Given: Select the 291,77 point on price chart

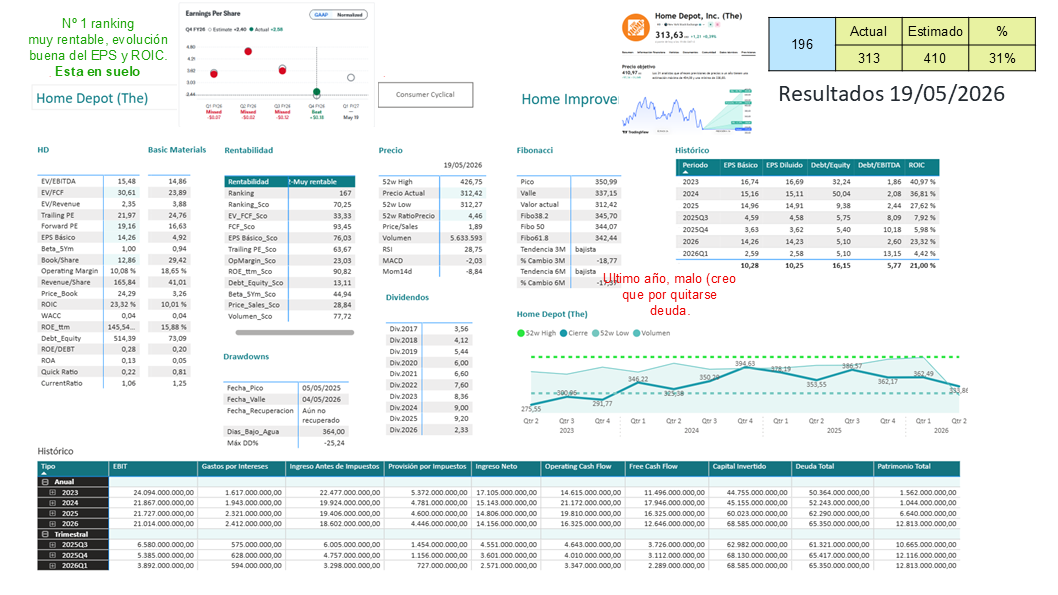Looking at the screenshot, I should pyautogui.click(x=603, y=397).
